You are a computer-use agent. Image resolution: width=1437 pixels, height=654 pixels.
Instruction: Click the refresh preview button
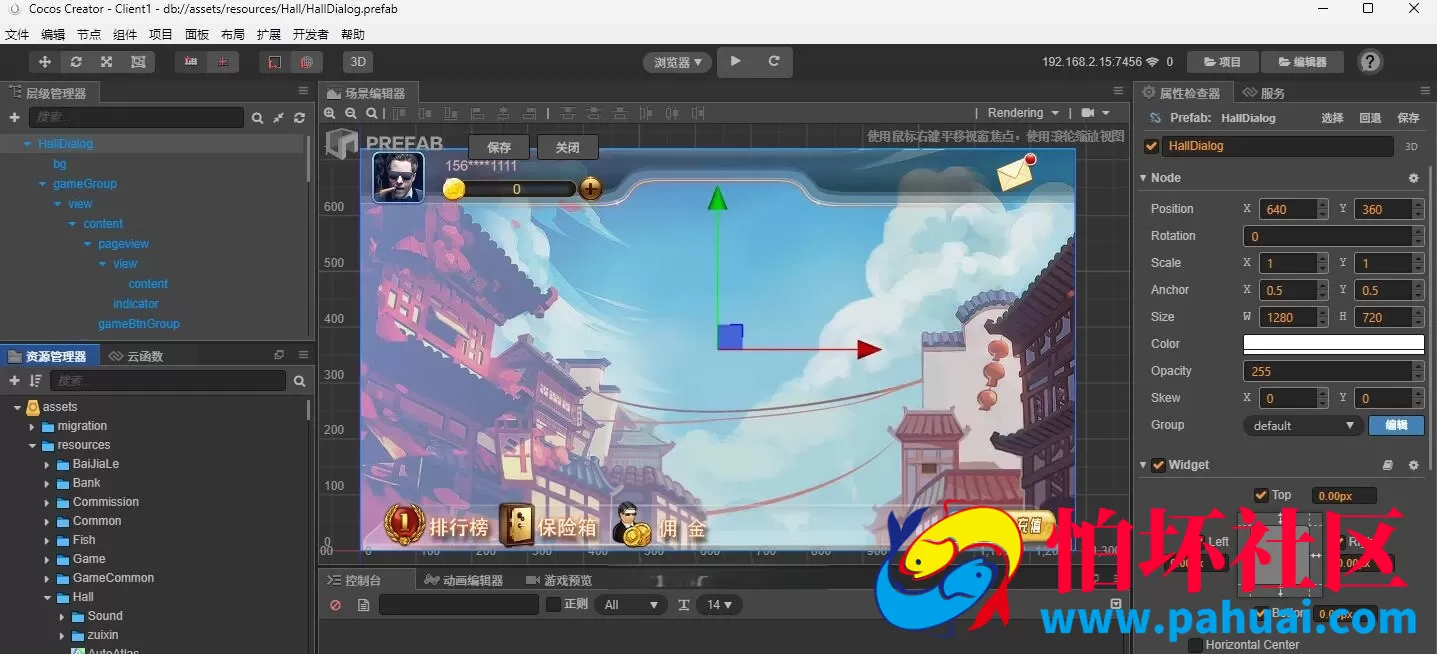click(773, 61)
